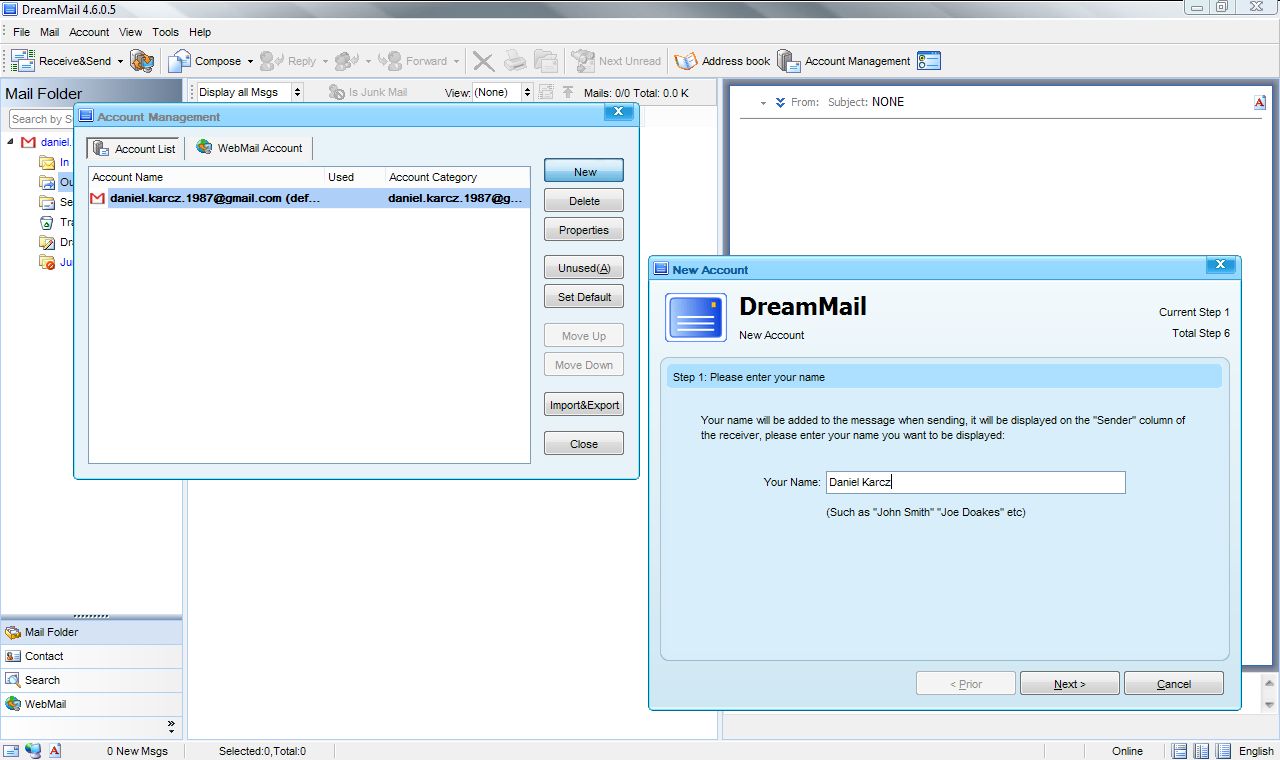The height and width of the screenshot is (760, 1280).
Task: Click the Receive&Send toolbar icon
Action: pos(23,61)
